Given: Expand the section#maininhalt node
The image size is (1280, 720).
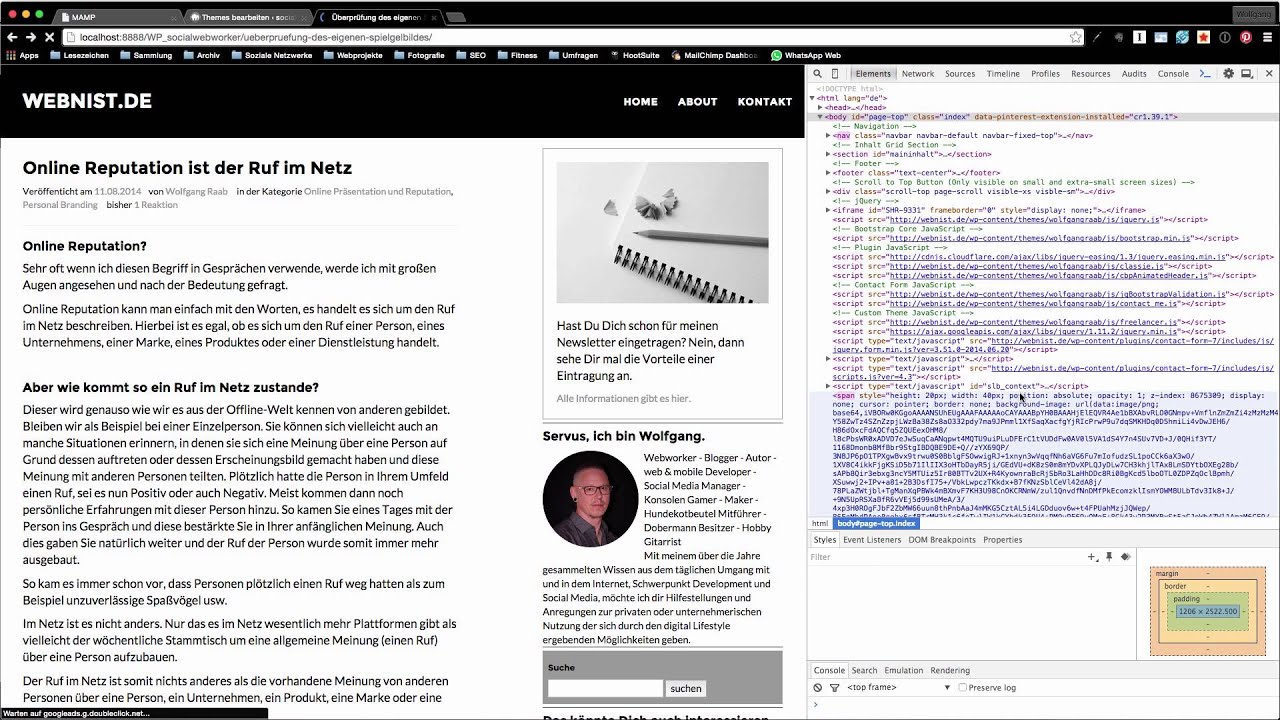Looking at the screenshot, I should pyautogui.click(x=829, y=155).
